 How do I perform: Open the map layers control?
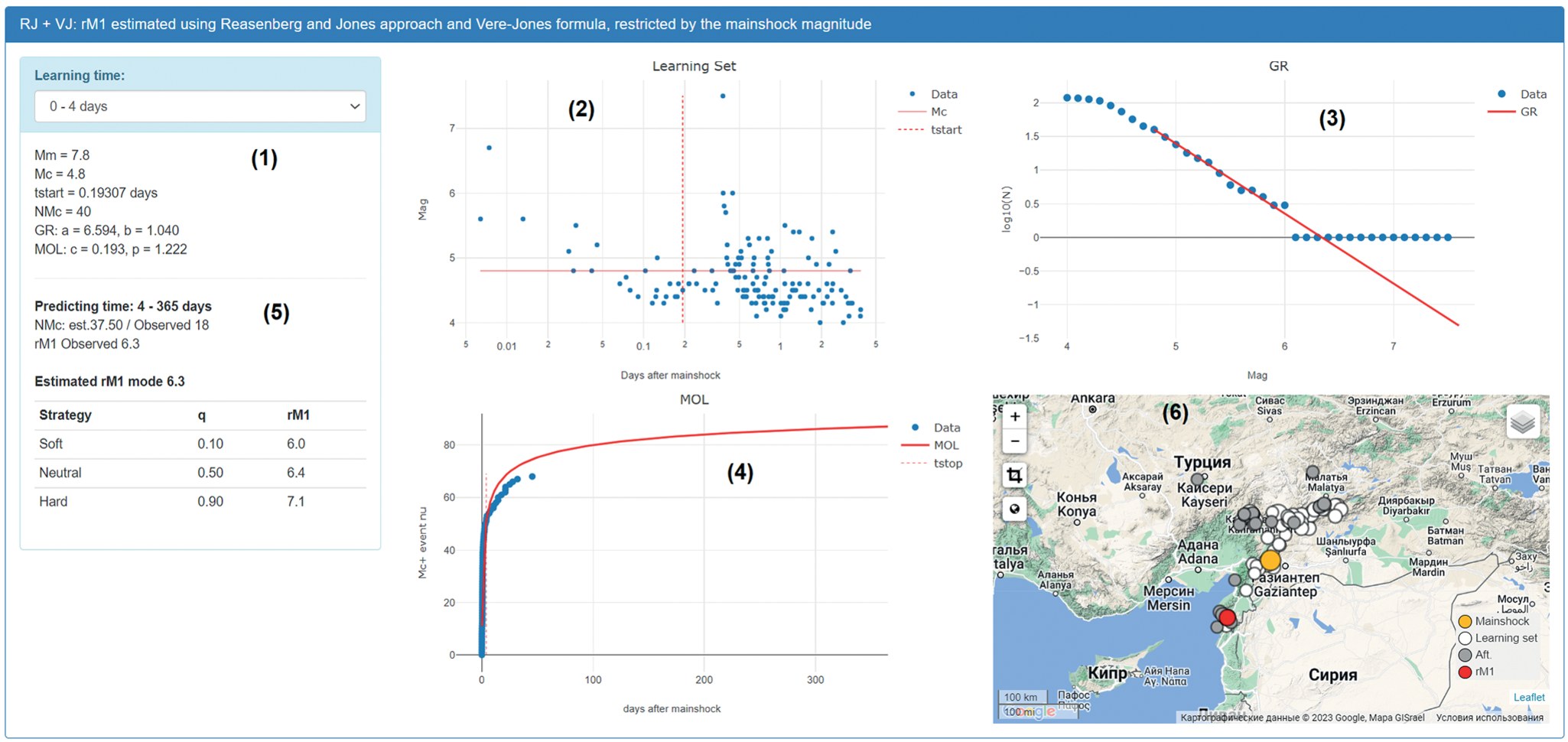tap(1522, 421)
